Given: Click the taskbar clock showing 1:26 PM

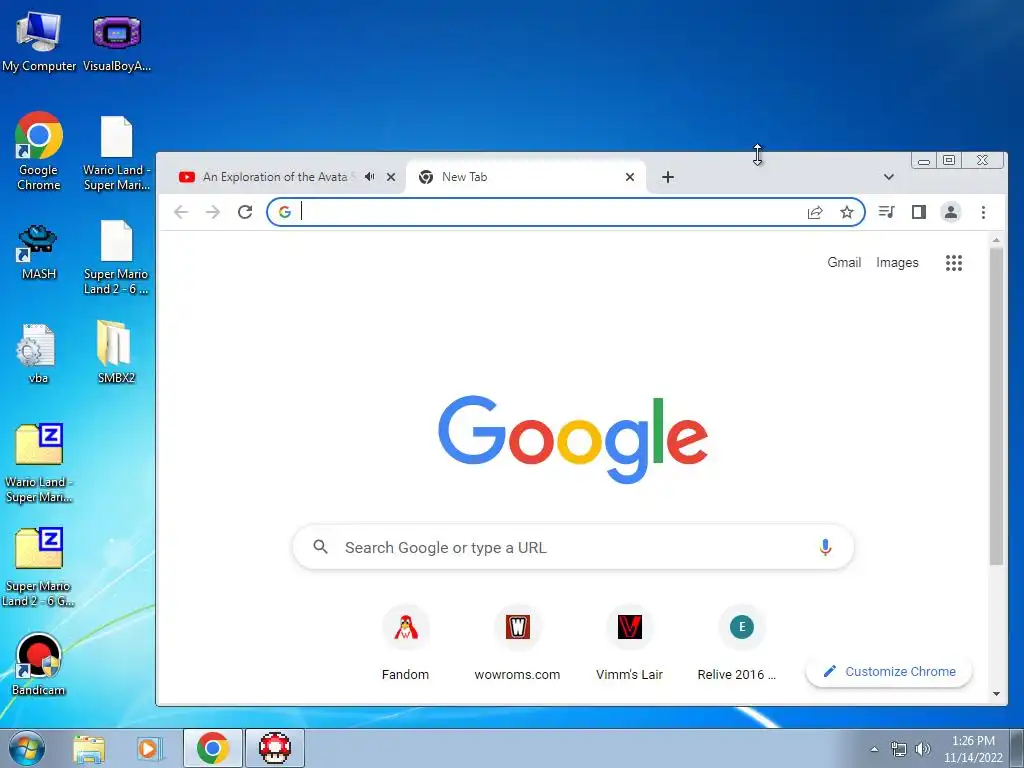Looking at the screenshot, I should pyautogui.click(x=973, y=748).
